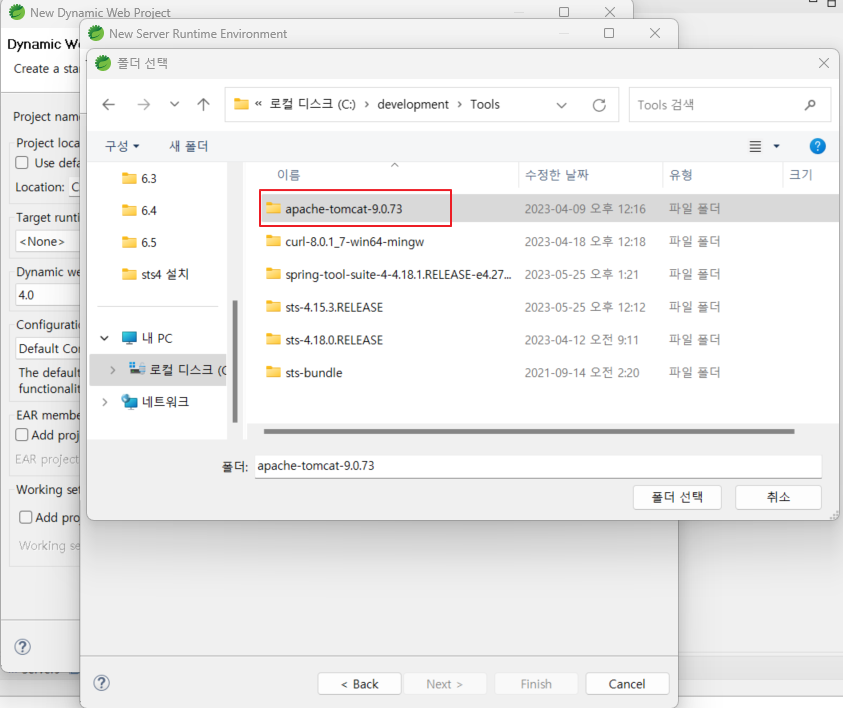The height and width of the screenshot is (708, 843).
Task: Open view options dropdown arrow
Action: click(776, 146)
